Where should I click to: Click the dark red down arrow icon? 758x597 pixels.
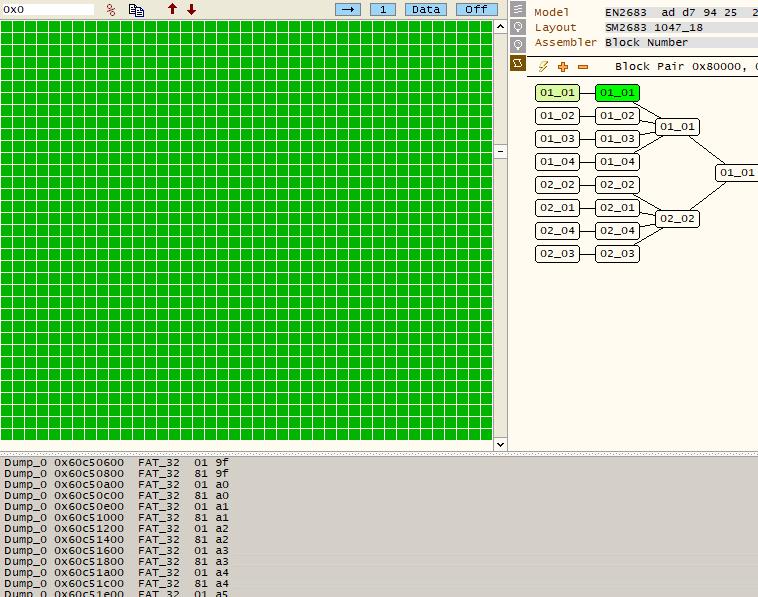pyautogui.click(x=191, y=9)
